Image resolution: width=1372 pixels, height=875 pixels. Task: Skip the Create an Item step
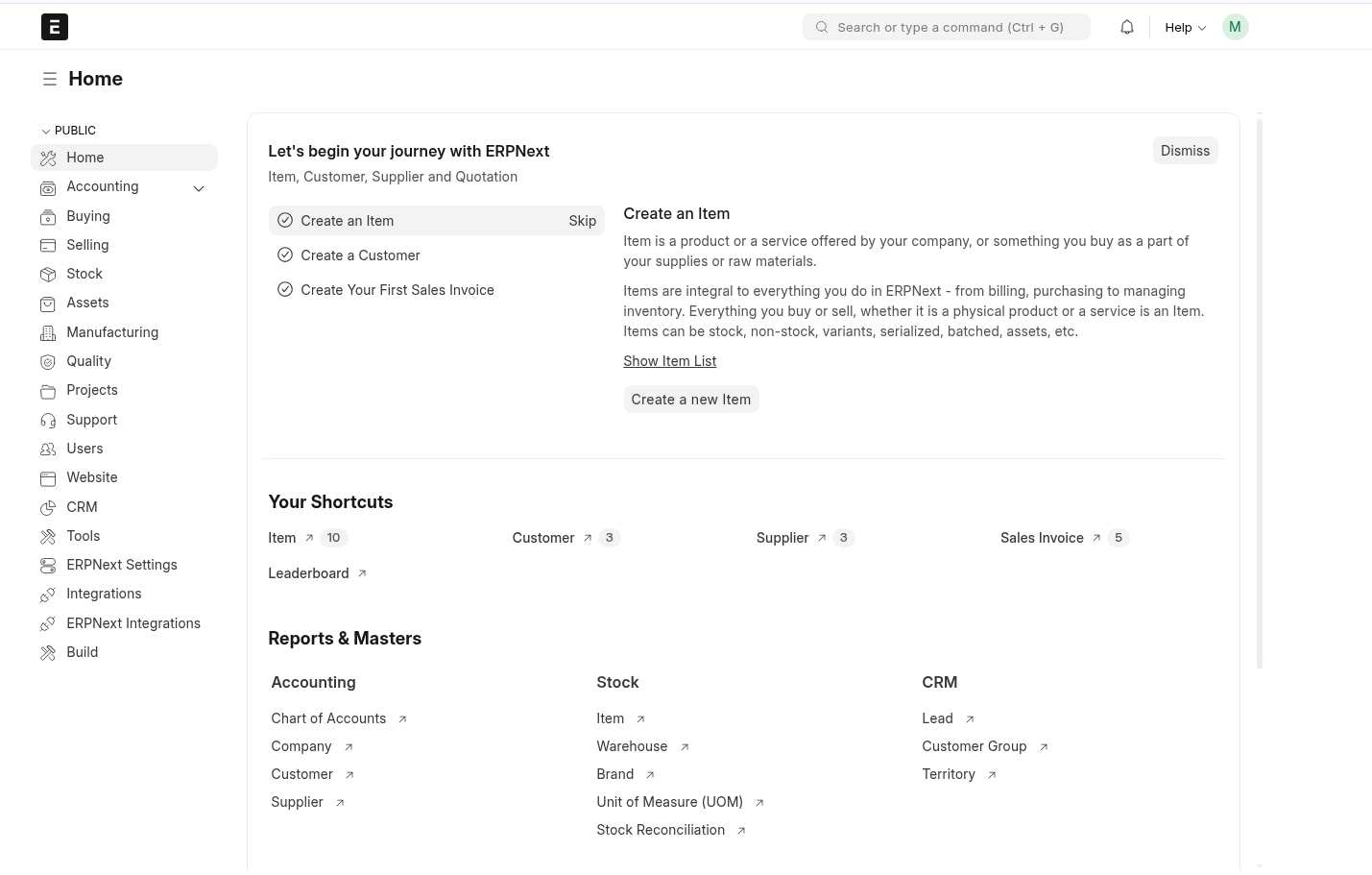point(582,221)
